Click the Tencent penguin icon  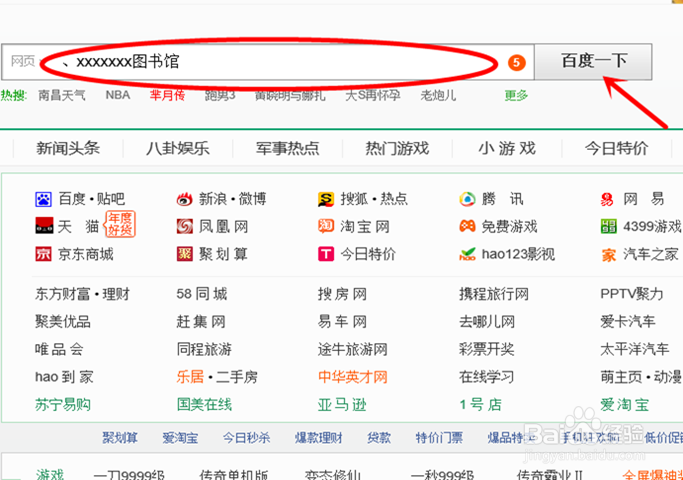pyautogui.click(x=467, y=199)
